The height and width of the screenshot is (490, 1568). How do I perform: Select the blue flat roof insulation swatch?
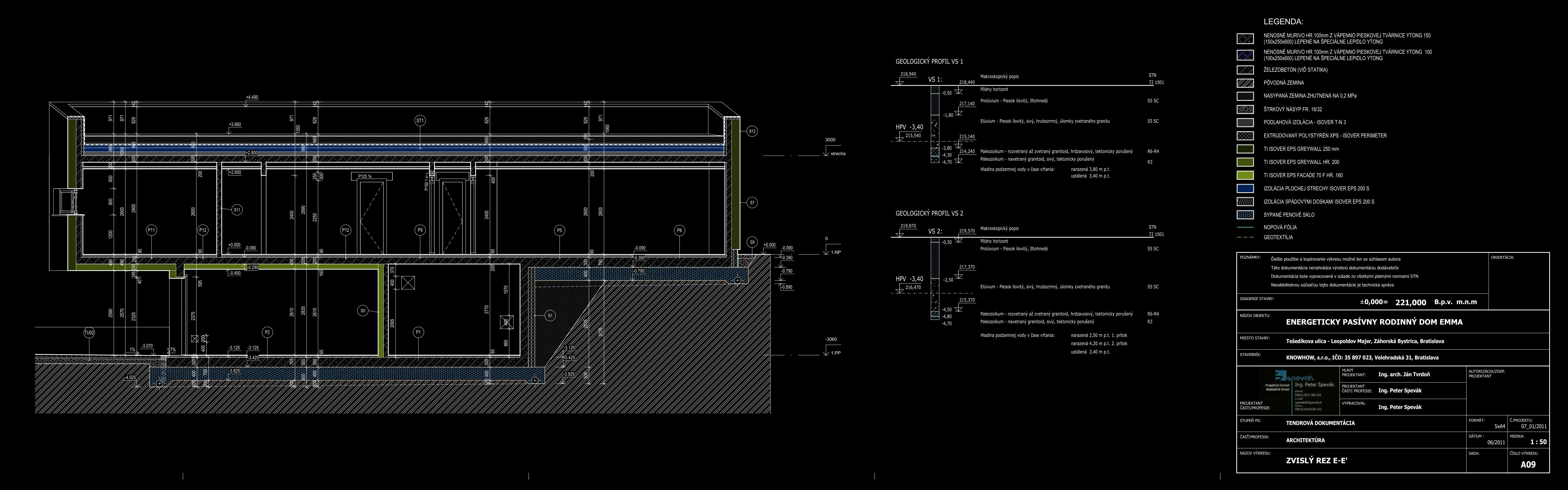tap(1245, 189)
